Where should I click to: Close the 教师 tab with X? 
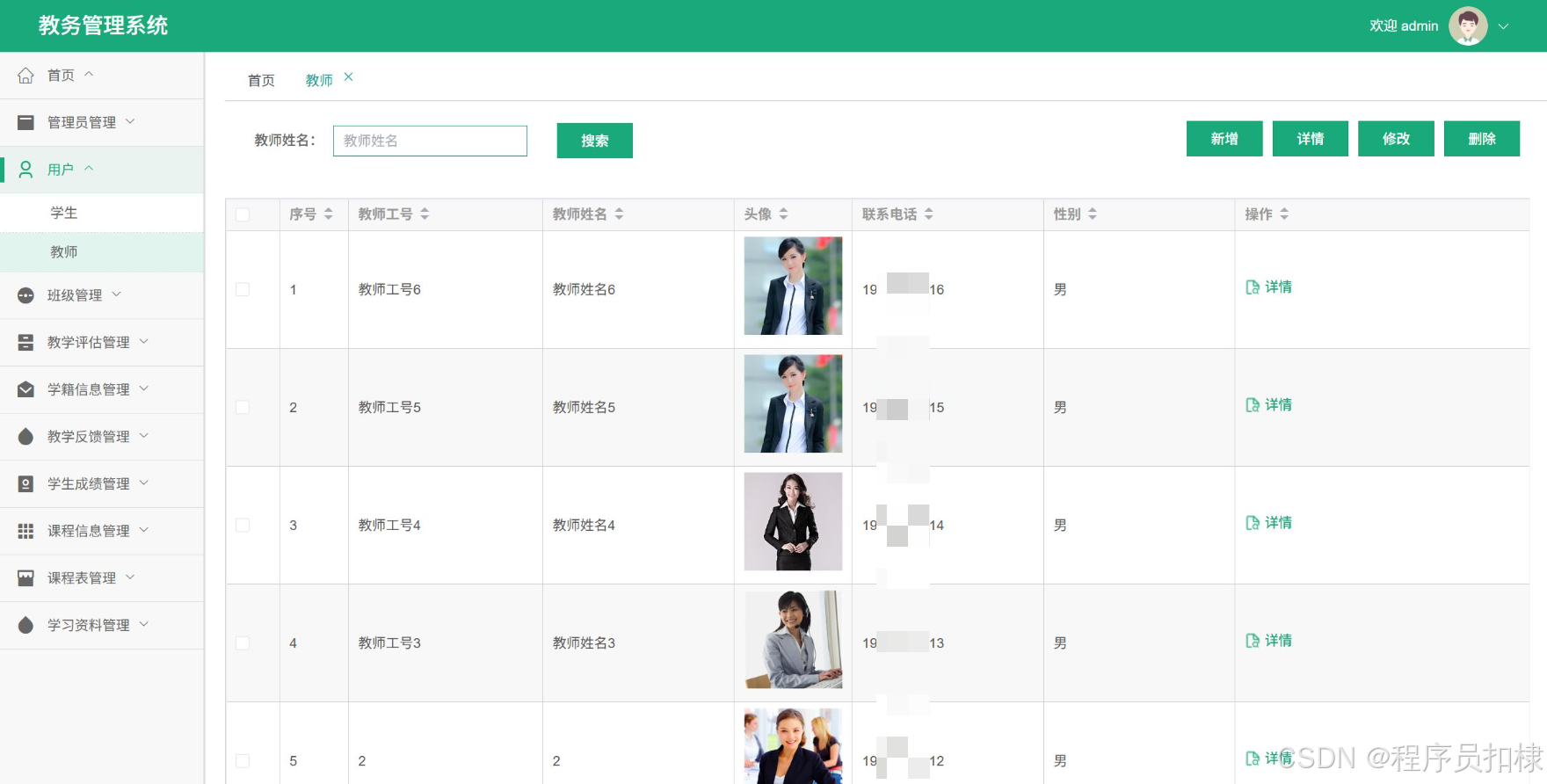pos(349,77)
